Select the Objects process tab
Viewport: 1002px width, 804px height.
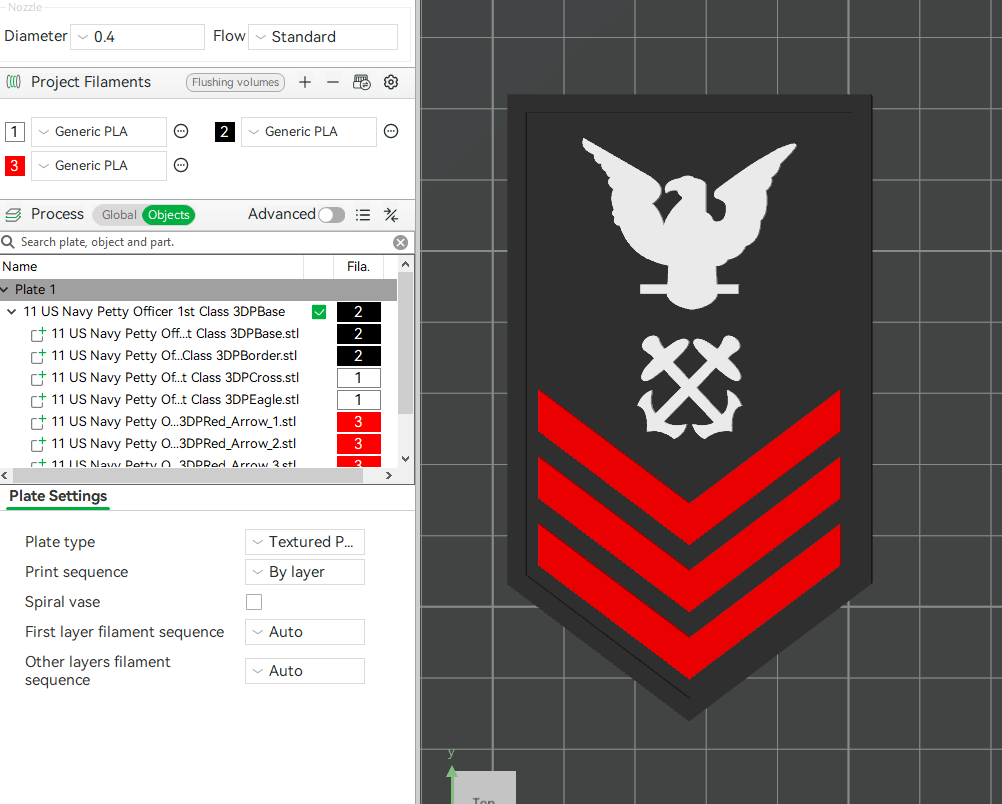[x=168, y=214]
